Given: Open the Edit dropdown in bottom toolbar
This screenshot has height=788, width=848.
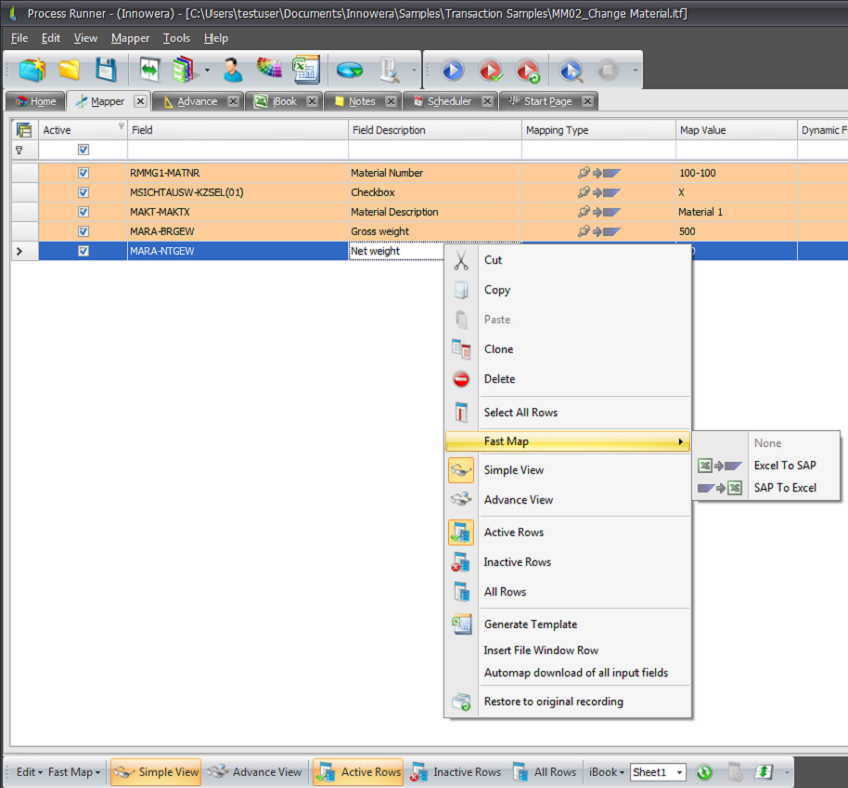Looking at the screenshot, I should click(x=30, y=772).
